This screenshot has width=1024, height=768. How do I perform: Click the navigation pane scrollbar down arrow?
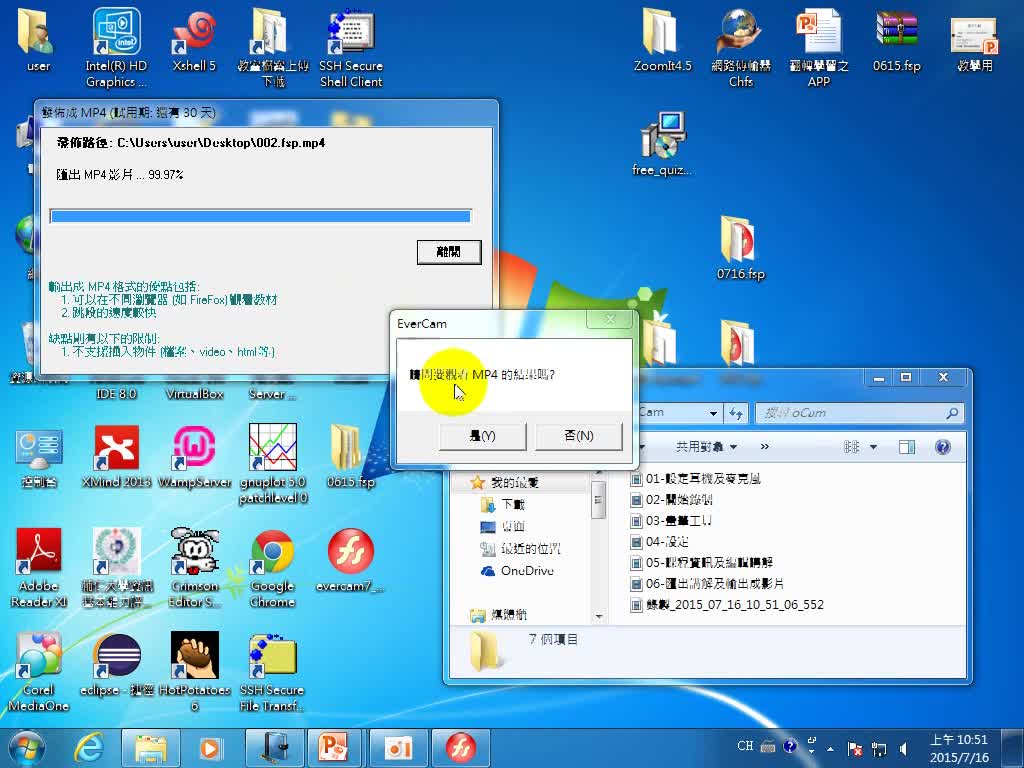point(598,616)
